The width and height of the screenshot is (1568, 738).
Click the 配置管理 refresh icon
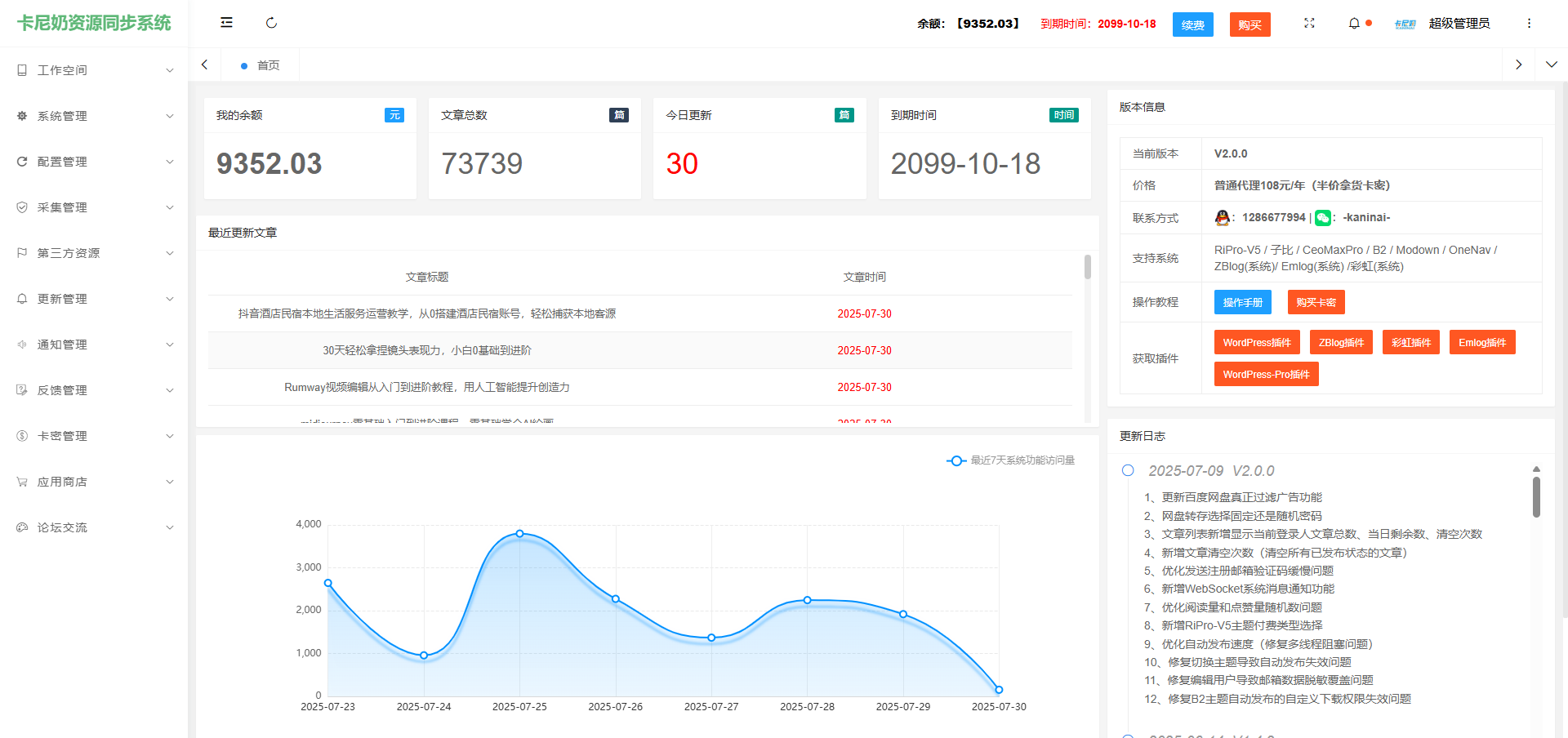(x=22, y=162)
